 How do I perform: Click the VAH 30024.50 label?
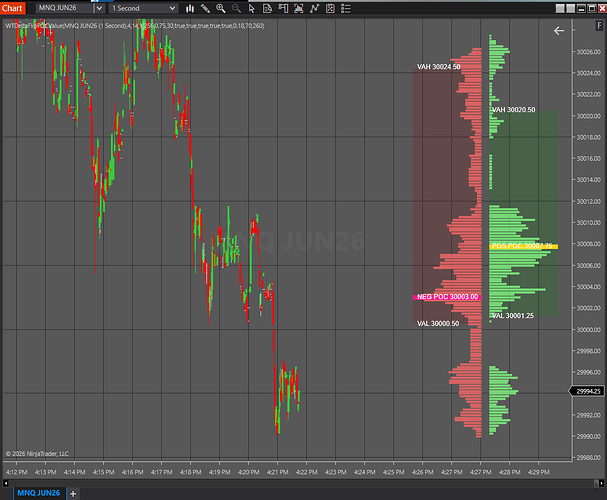(x=439, y=67)
